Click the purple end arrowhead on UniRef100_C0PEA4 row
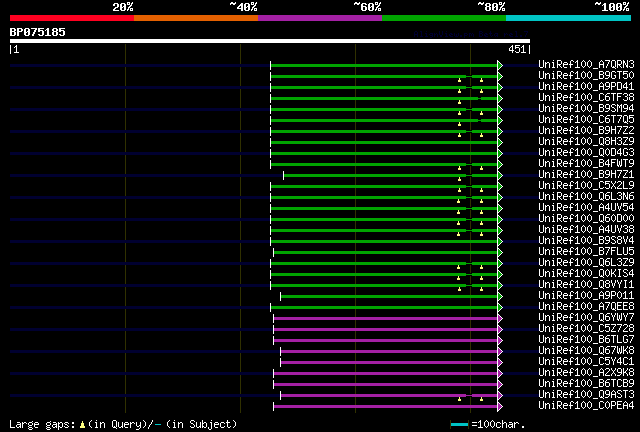 (x=500, y=407)
